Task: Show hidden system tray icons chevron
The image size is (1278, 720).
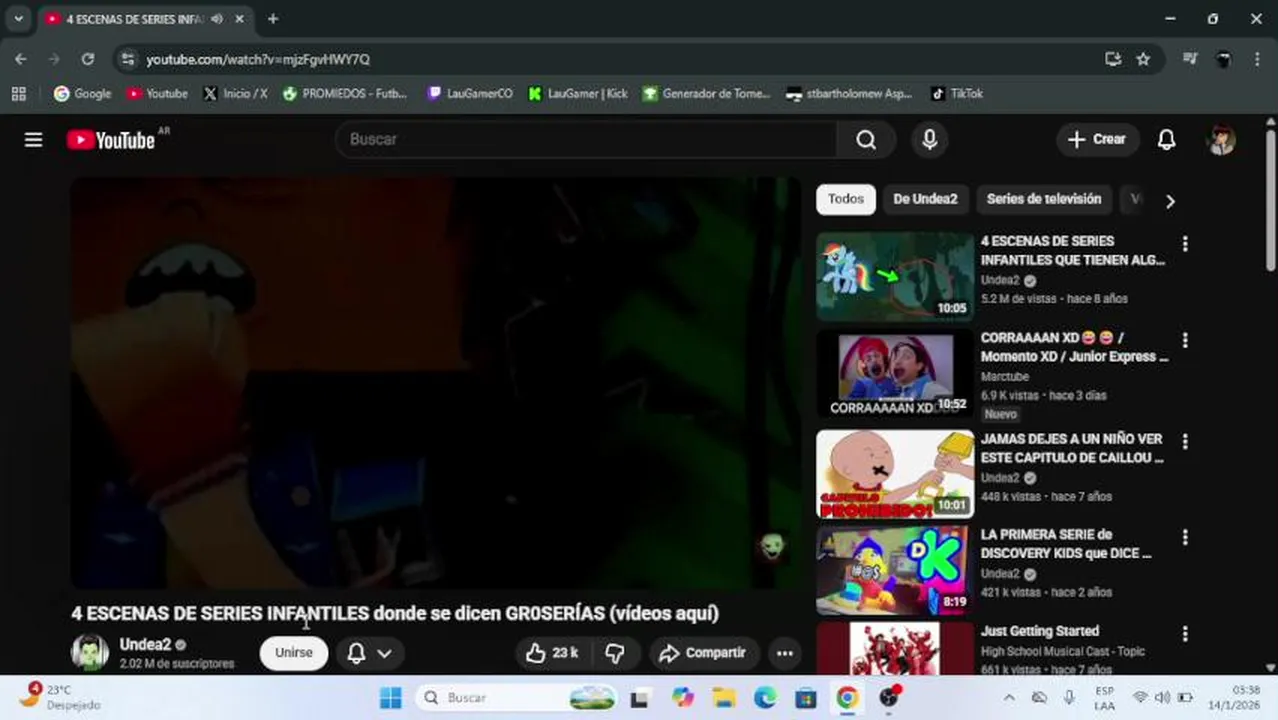Action: click(x=1009, y=698)
